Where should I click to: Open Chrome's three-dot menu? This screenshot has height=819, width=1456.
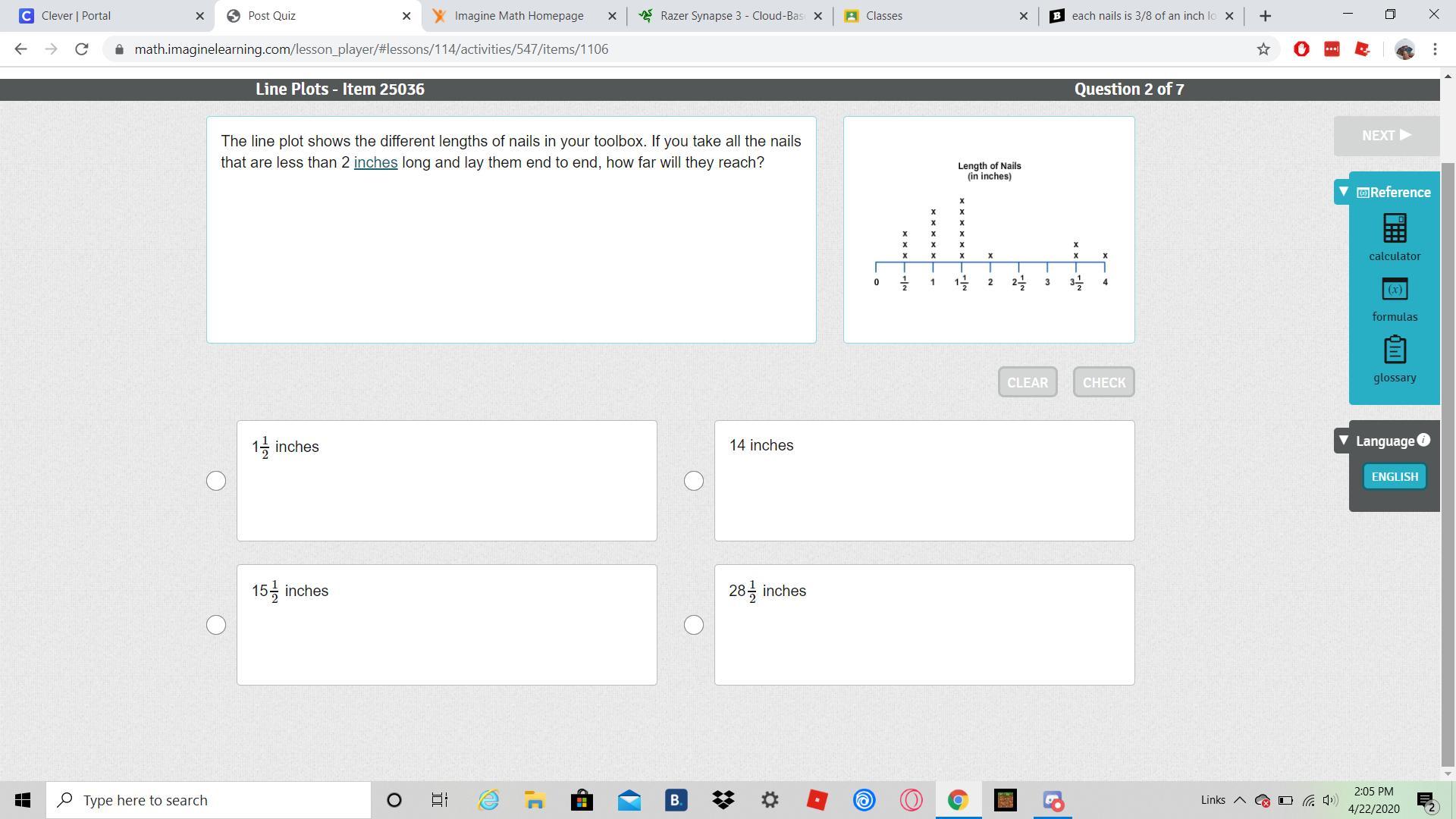(x=1435, y=49)
